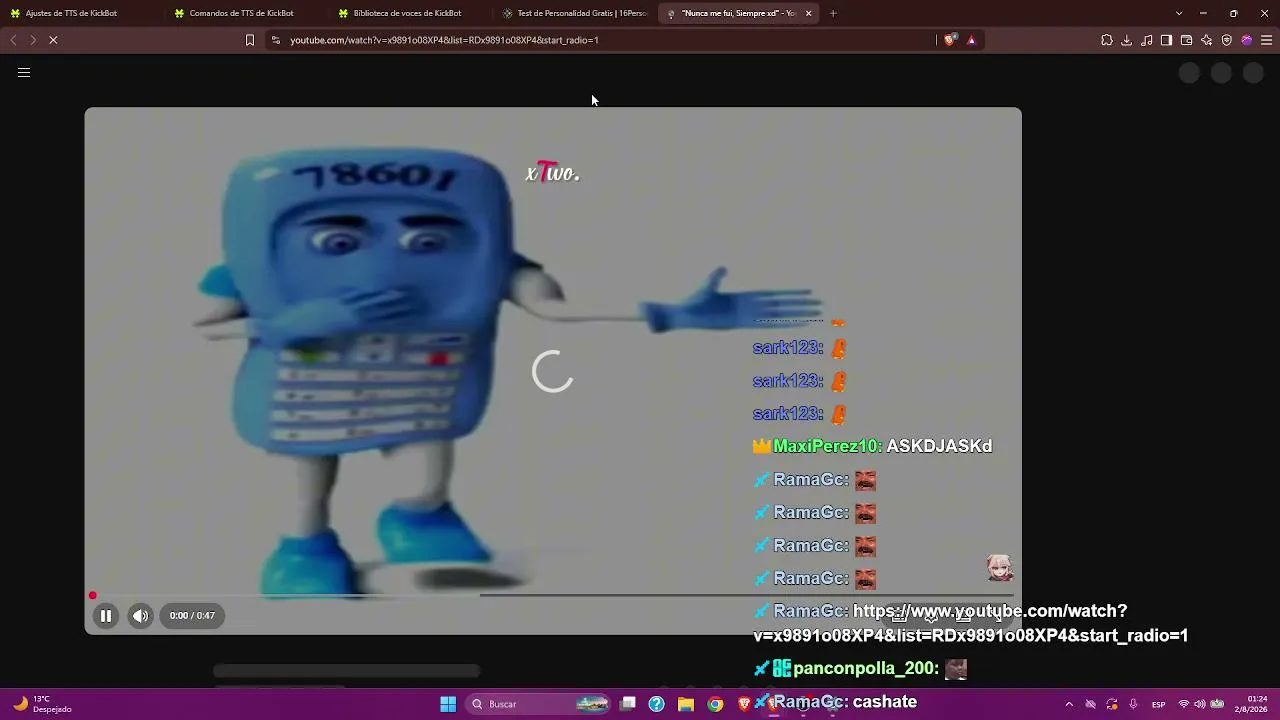Click the taskbar Buscar search box

540,704
